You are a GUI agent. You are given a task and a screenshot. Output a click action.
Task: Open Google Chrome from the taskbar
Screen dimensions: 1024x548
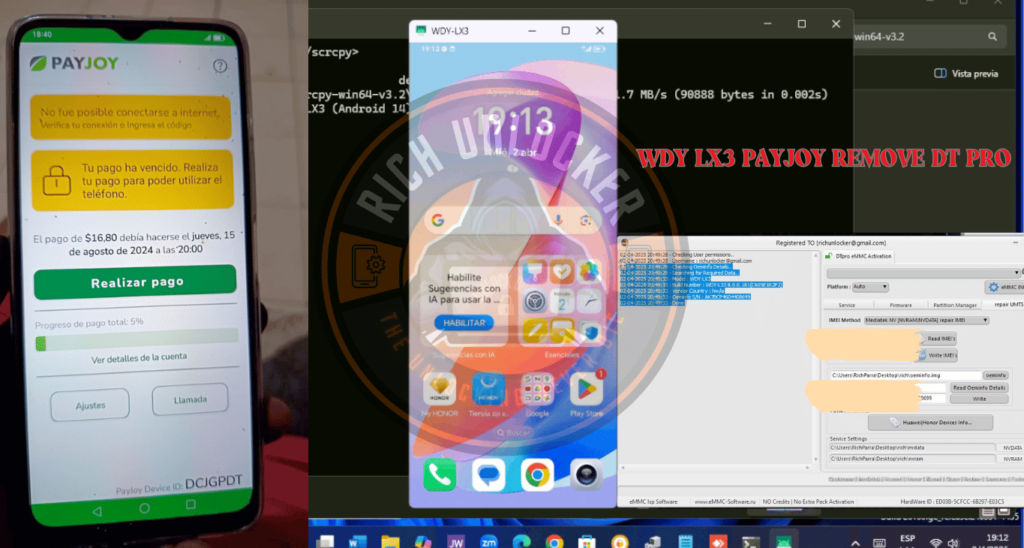tap(554, 541)
